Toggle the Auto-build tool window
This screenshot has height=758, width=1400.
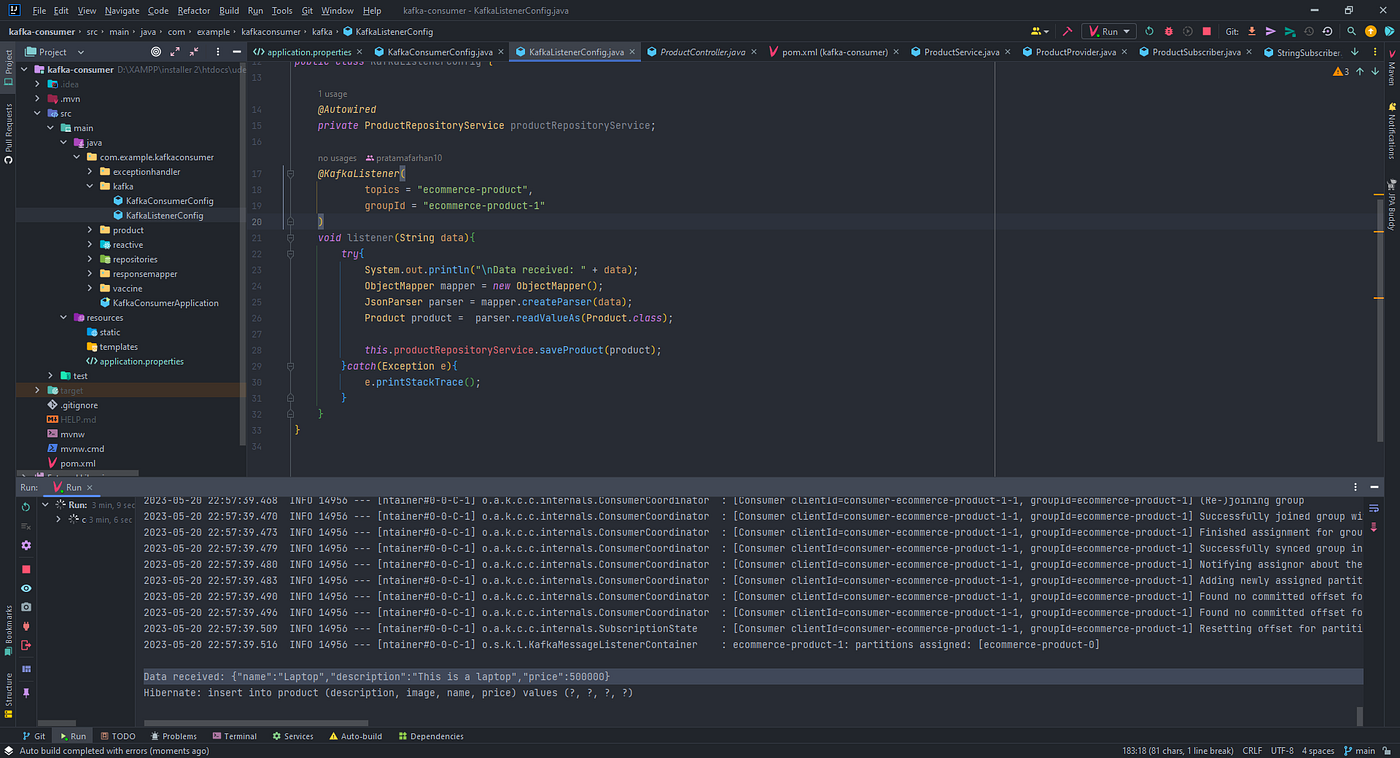355,736
